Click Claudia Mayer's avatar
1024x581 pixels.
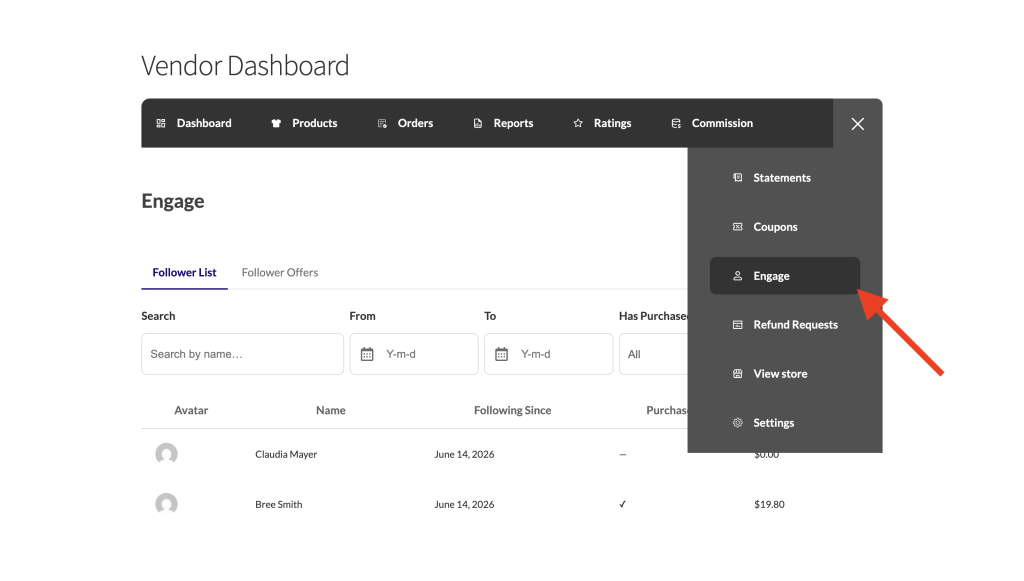tap(167, 454)
